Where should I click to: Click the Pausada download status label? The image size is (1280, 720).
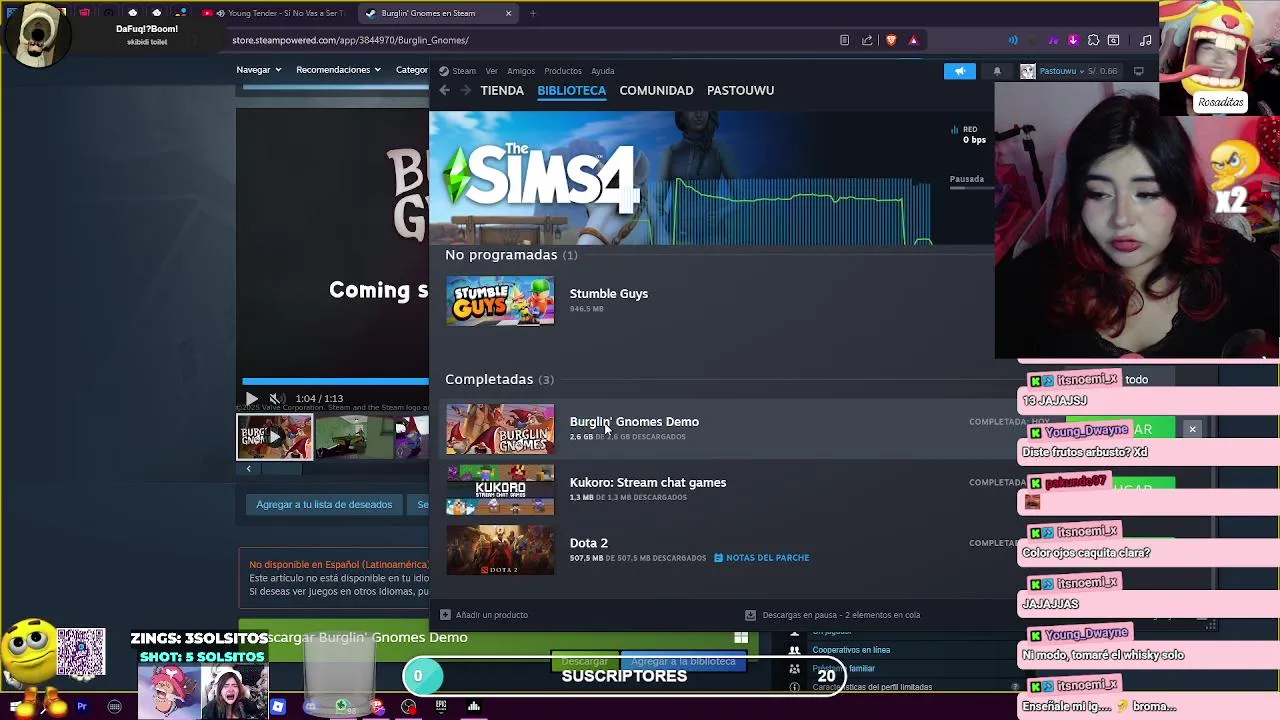click(x=966, y=179)
